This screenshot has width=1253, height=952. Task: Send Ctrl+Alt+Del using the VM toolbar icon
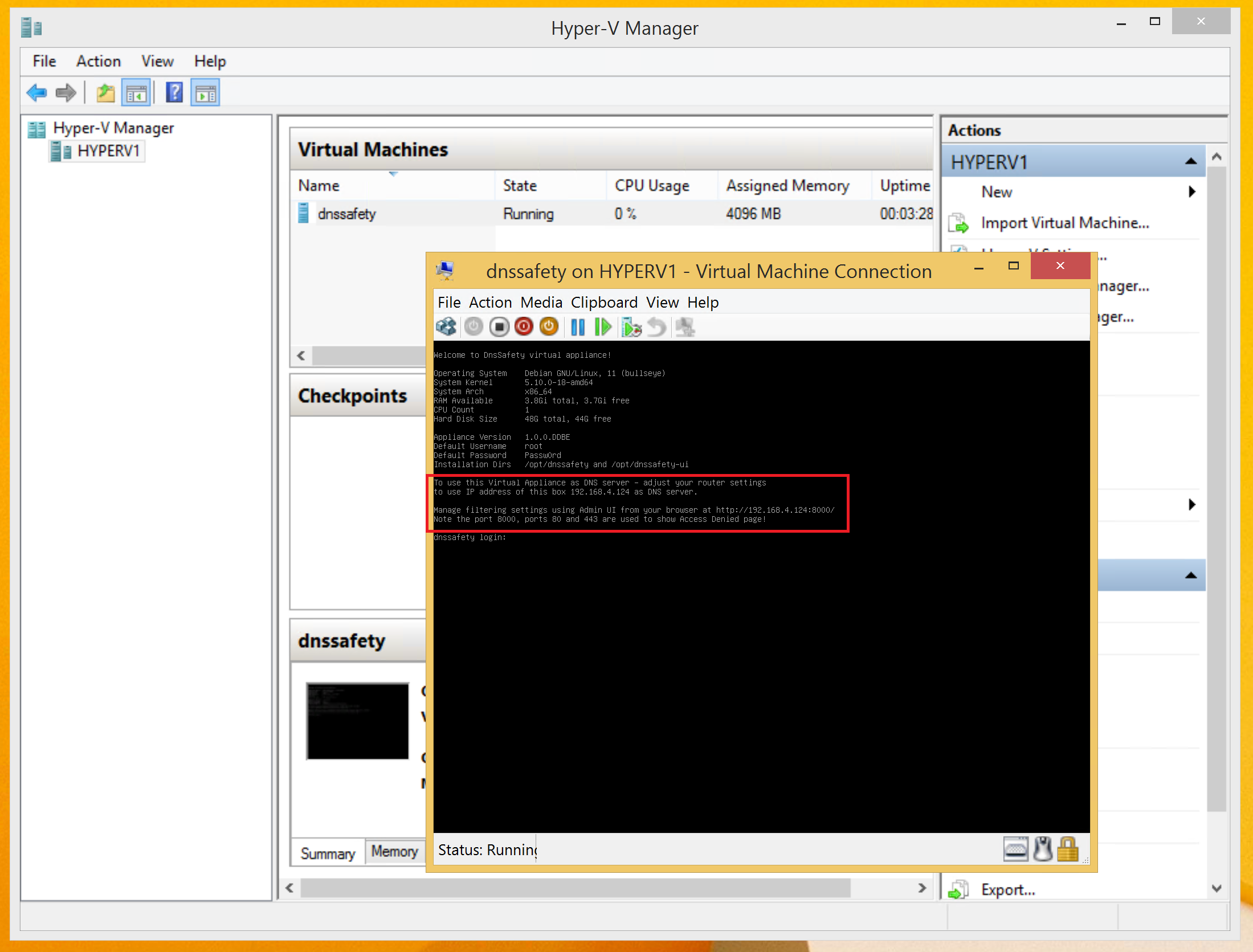click(446, 327)
